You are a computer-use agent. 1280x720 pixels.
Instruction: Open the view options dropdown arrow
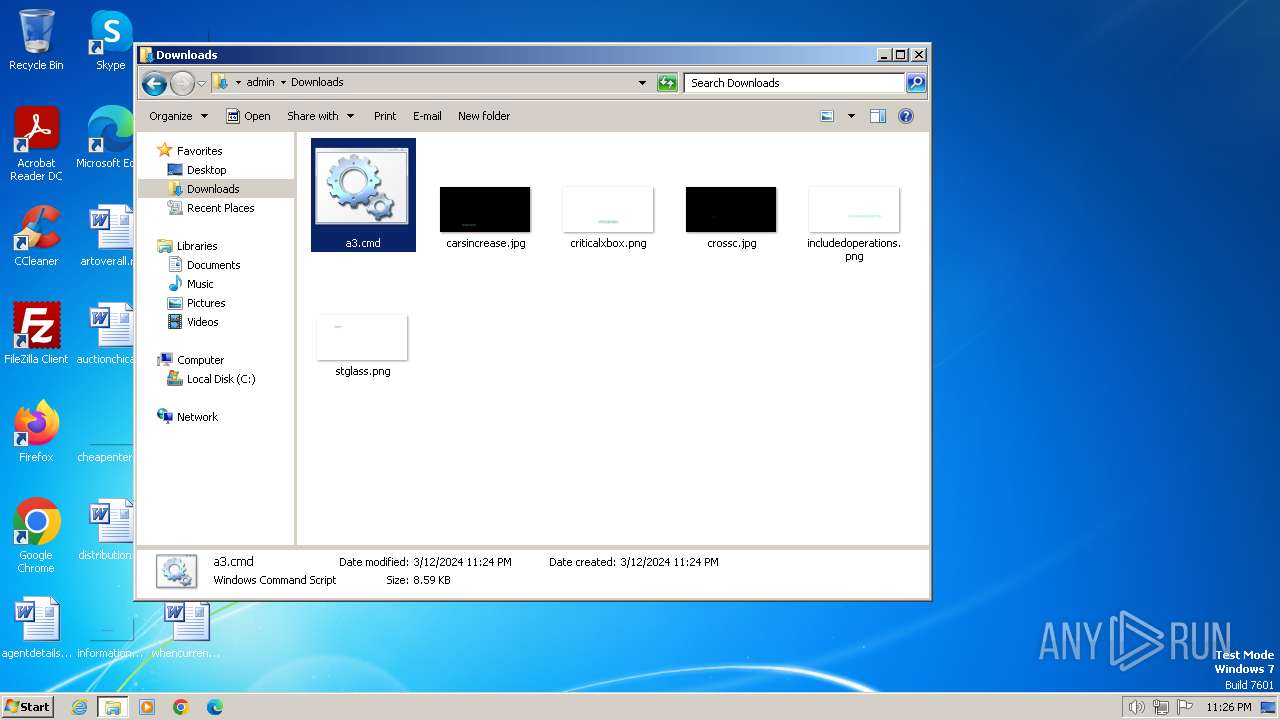851,116
